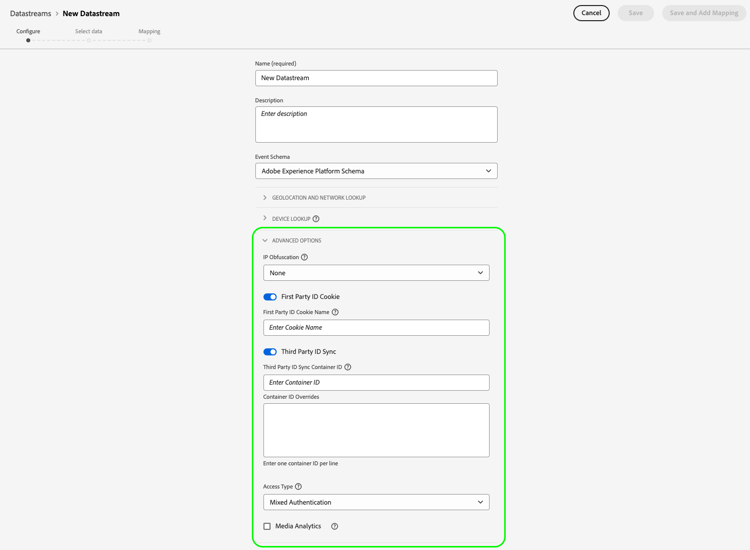Click the Container ID Overrides text area

pyautogui.click(x=376, y=430)
